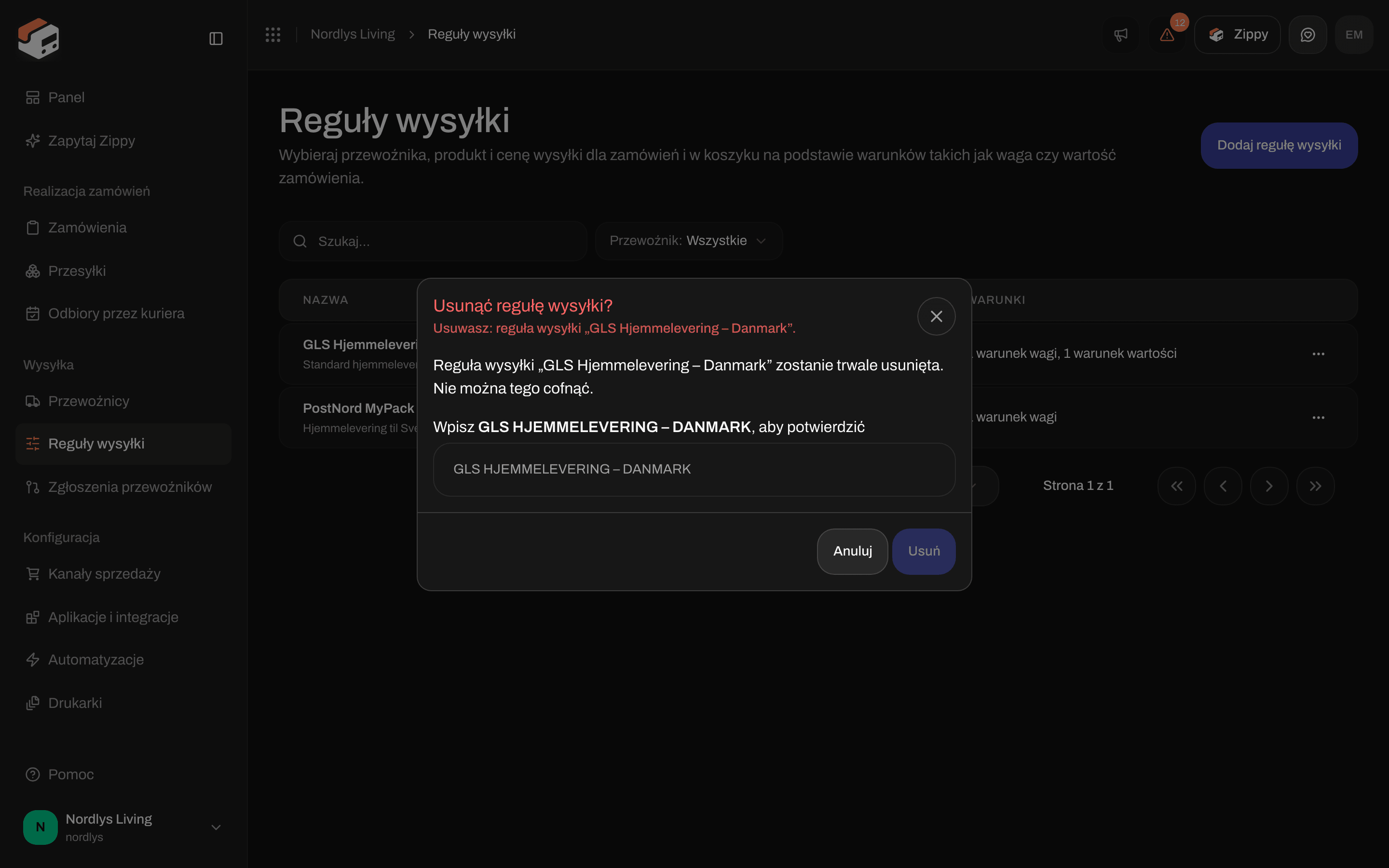Open Aplikacje i integracje

(x=123, y=617)
